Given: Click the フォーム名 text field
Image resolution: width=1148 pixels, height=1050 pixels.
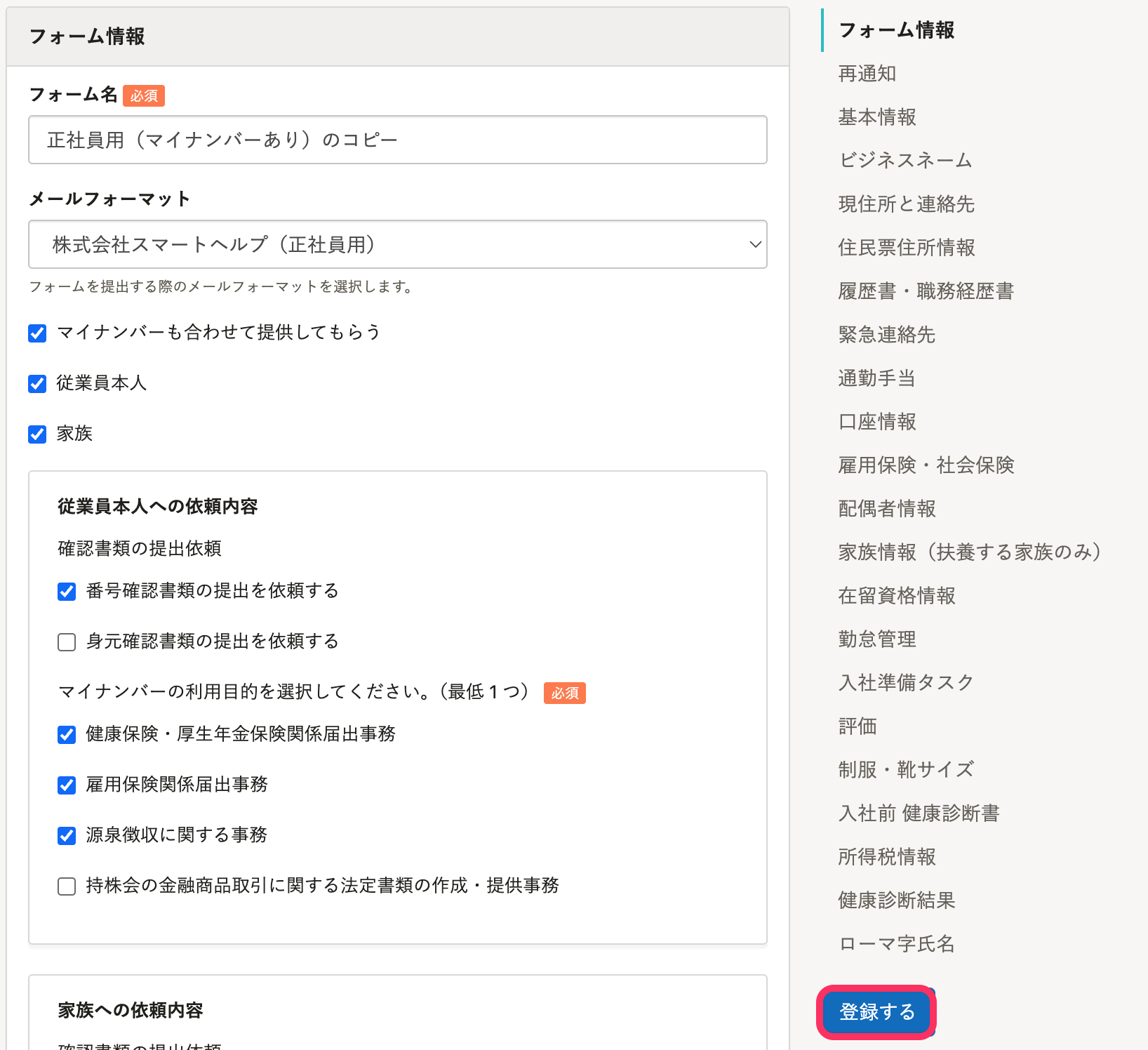Looking at the screenshot, I should [397, 140].
